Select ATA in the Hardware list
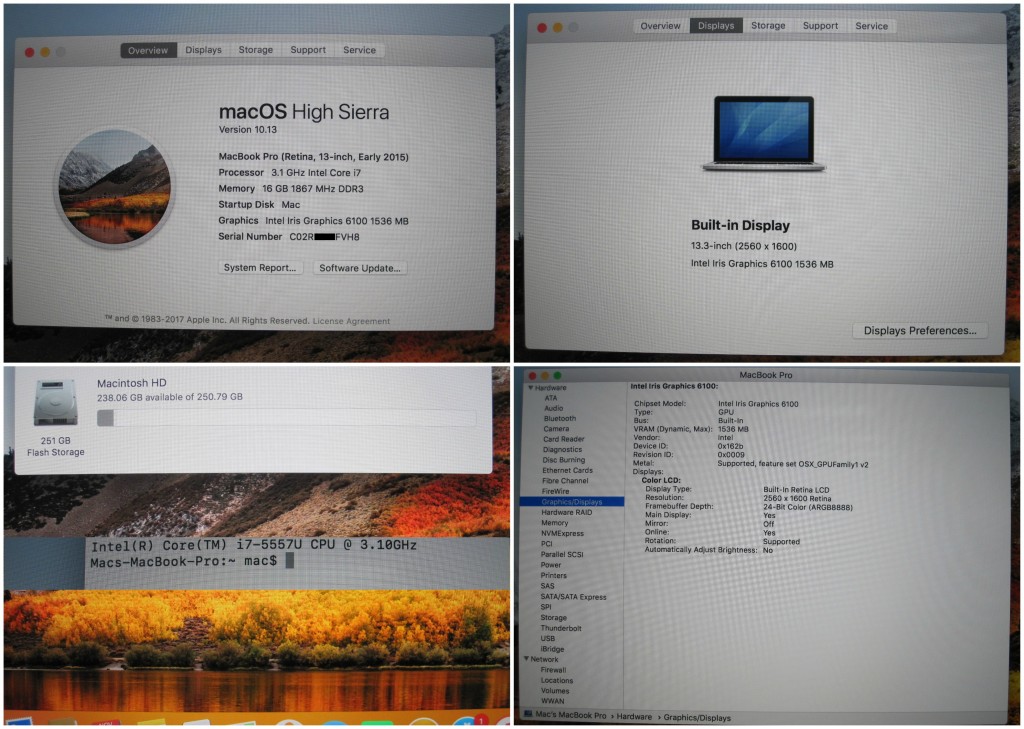1024x729 pixels. (x=551, y=398)
